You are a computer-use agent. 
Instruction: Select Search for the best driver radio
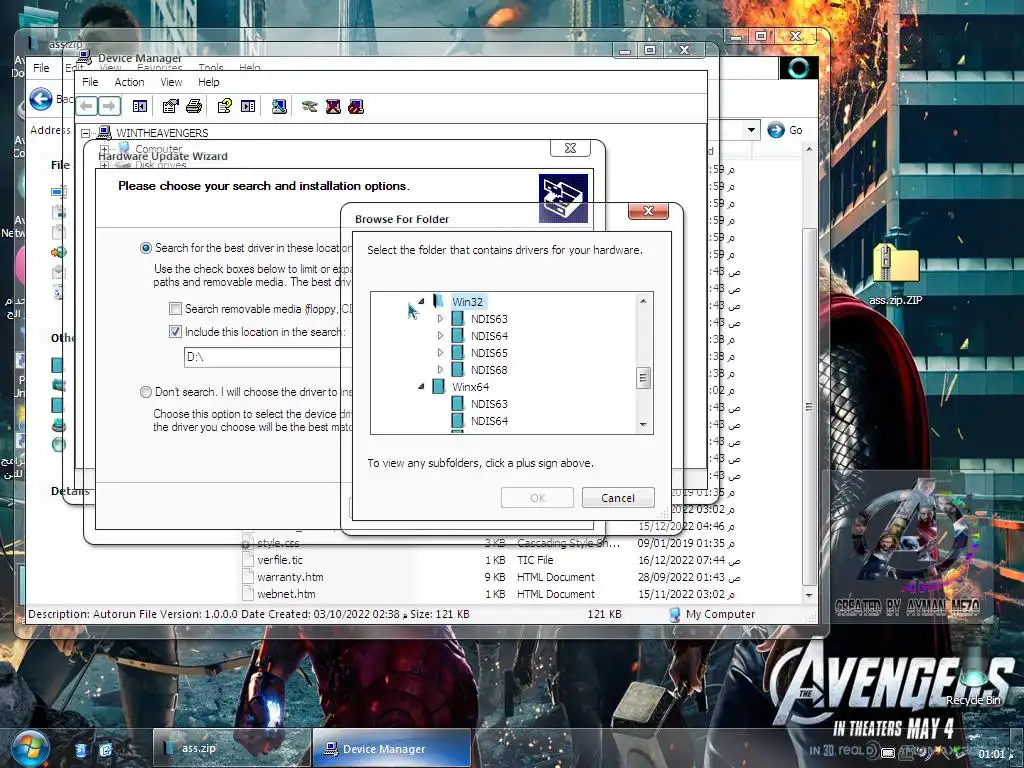[x=146, y=248]
